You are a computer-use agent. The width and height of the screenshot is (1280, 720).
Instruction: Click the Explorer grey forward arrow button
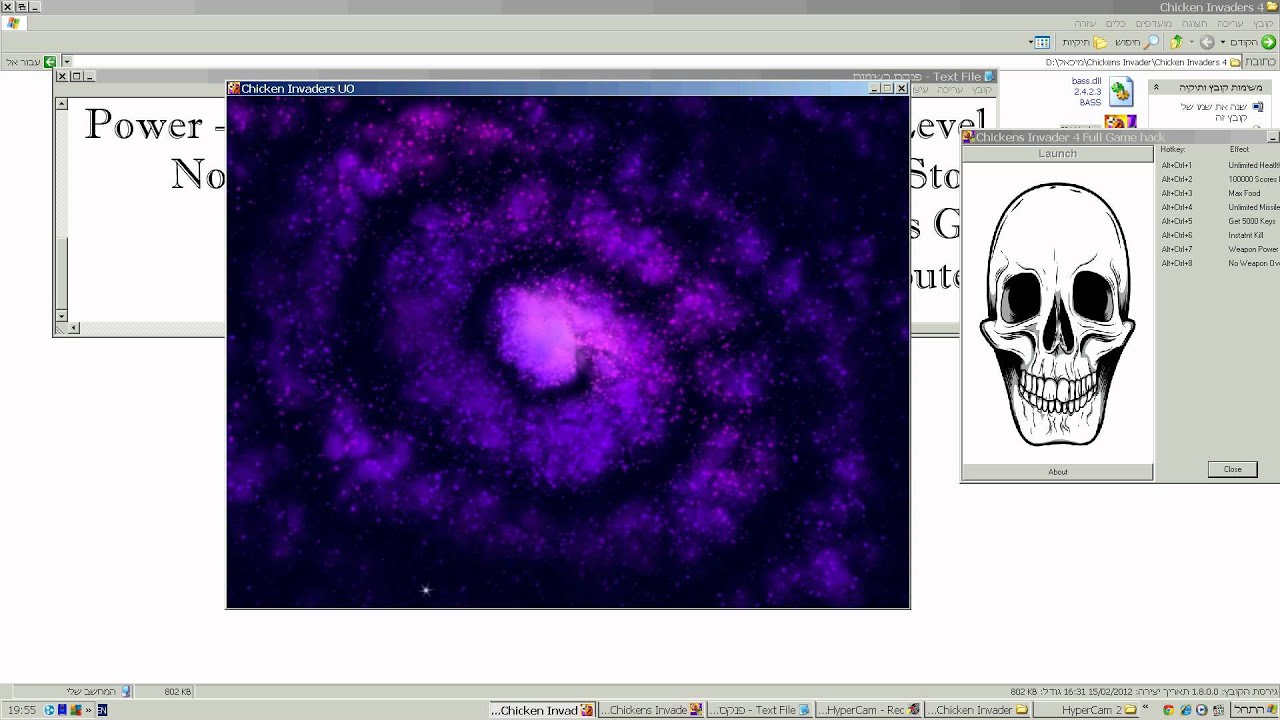pos(1207,42)
